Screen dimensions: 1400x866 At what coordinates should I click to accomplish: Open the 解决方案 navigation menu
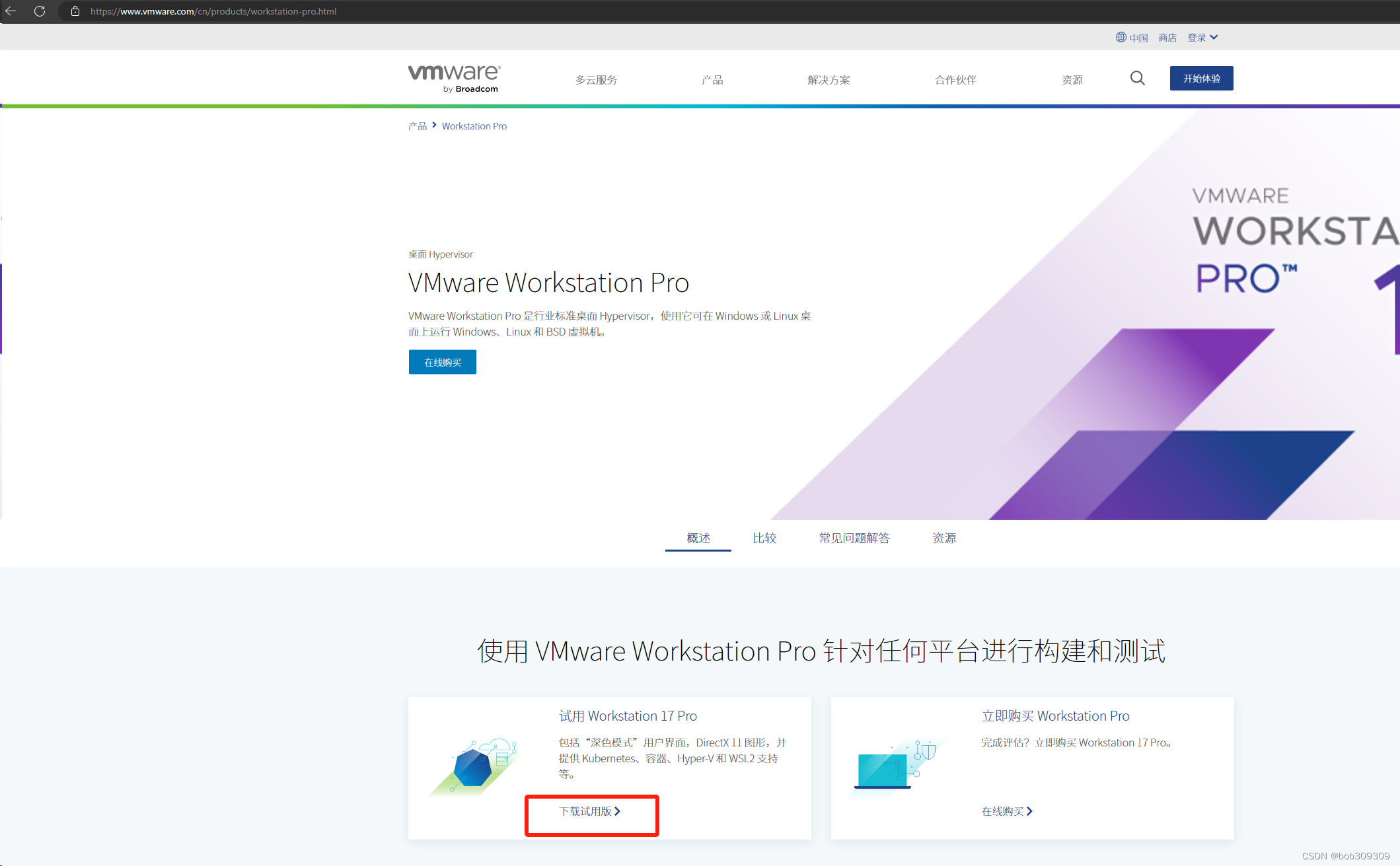[x=829, y=80]
